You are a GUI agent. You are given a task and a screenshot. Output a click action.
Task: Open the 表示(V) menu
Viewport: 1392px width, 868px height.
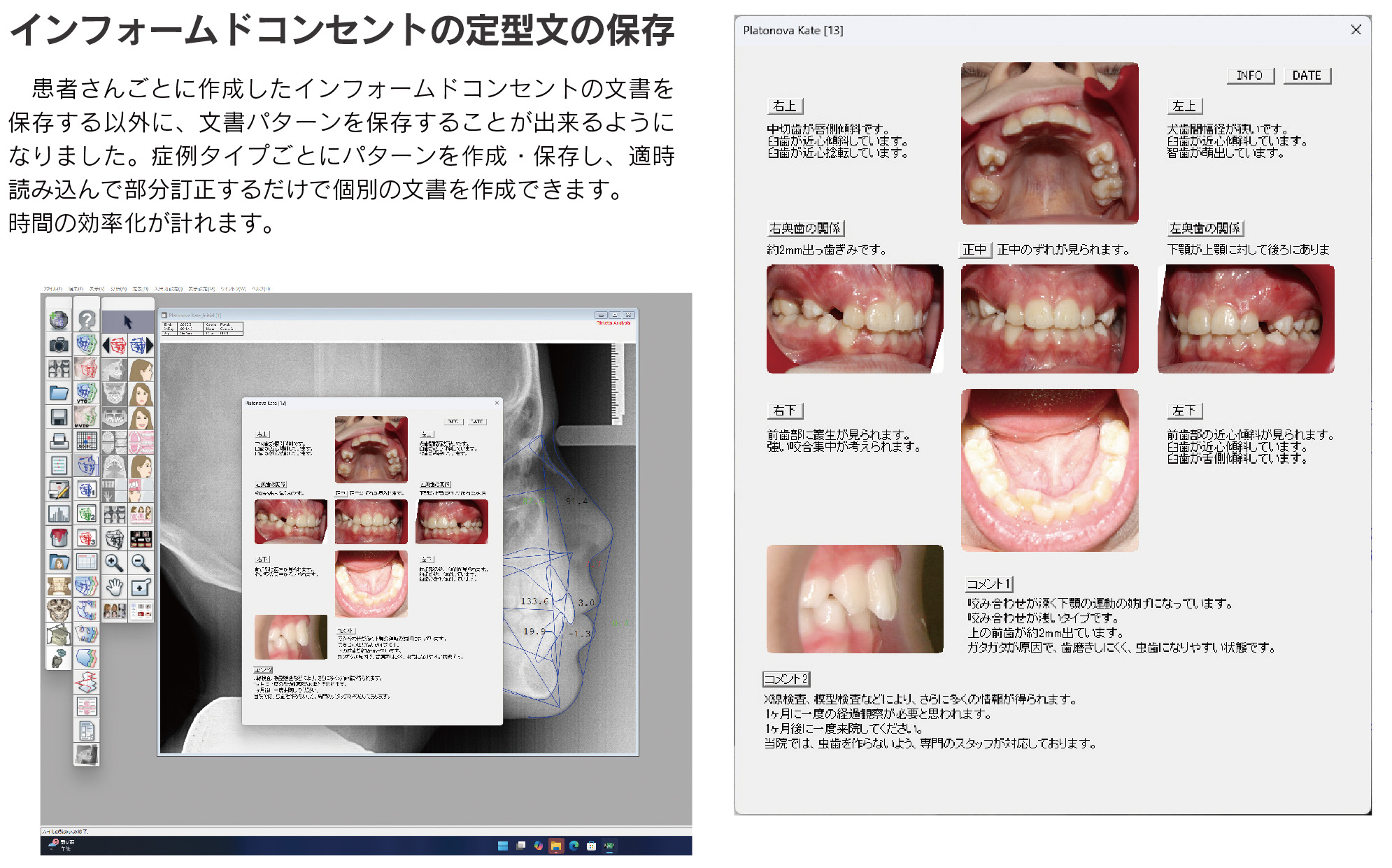point(97,288)
